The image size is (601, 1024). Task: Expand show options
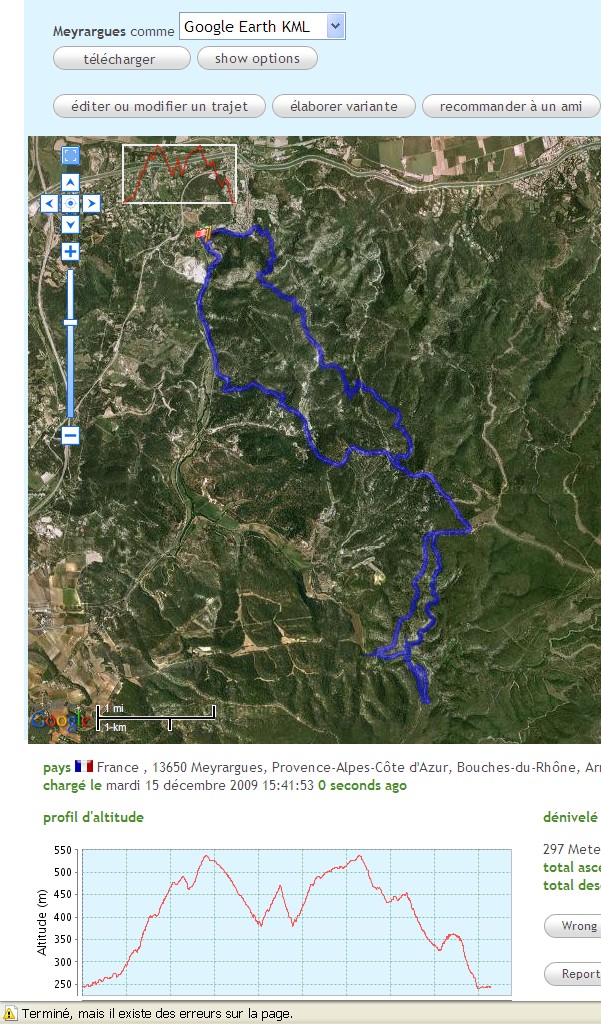tap(257, 58)
